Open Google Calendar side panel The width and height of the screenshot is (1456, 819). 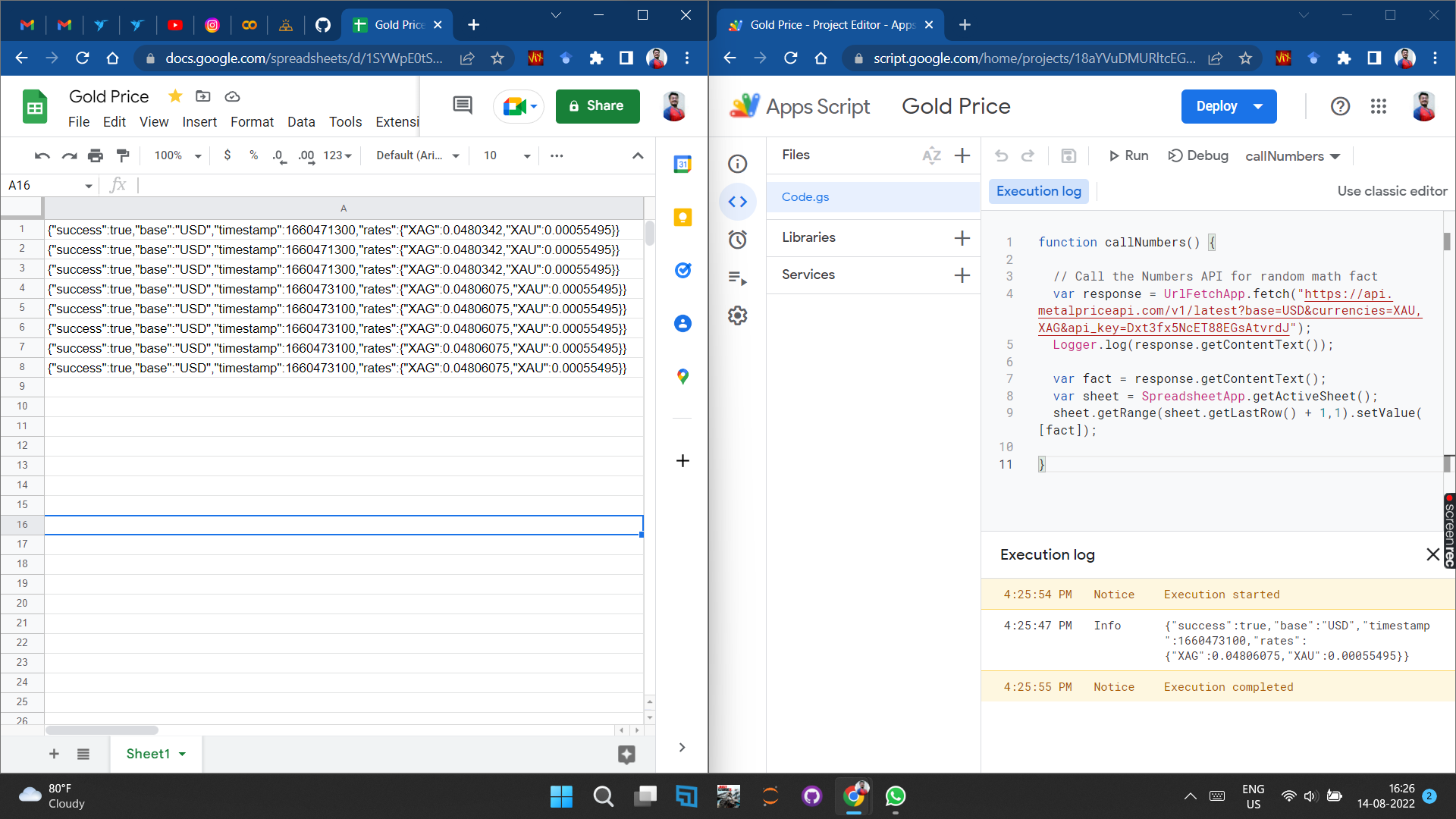pyautogui.click(x=682, y=164)
